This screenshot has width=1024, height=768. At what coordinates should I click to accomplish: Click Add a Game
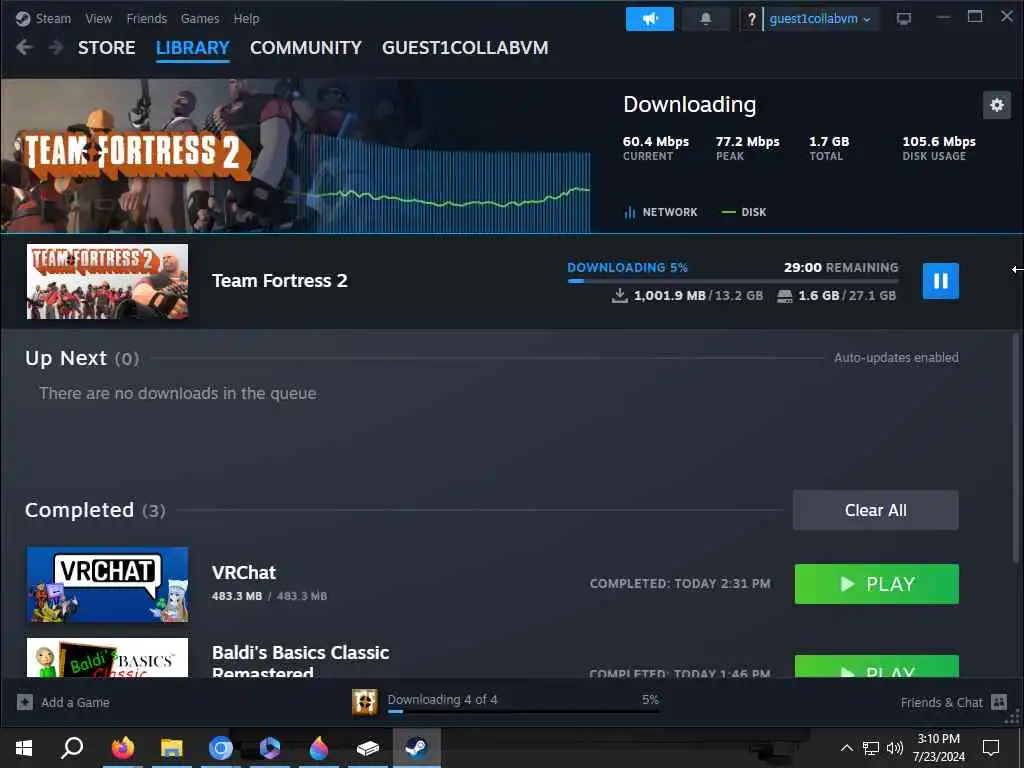click(x=63, y=702)
